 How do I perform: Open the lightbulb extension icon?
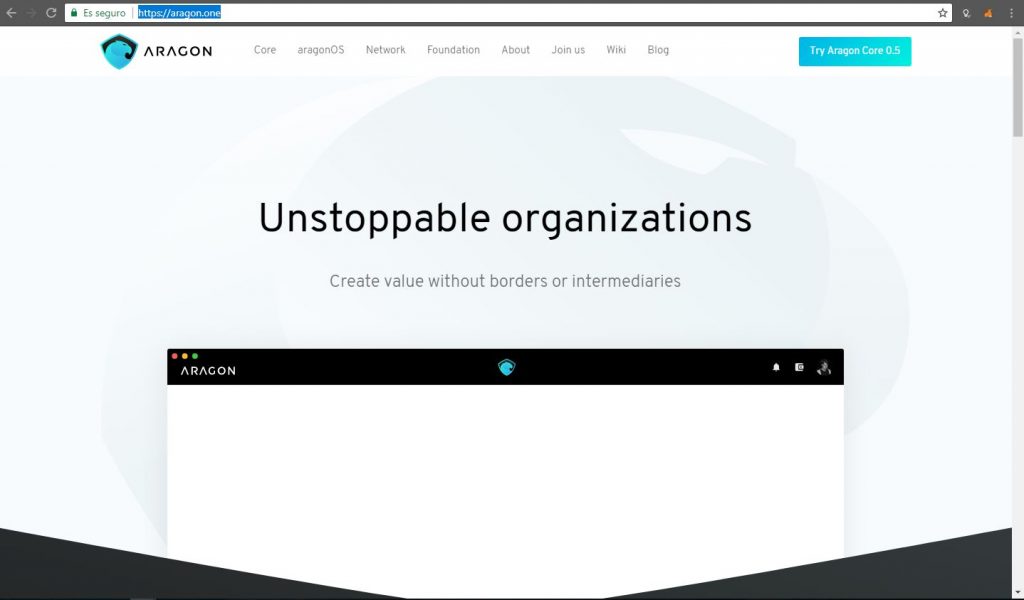967,13
